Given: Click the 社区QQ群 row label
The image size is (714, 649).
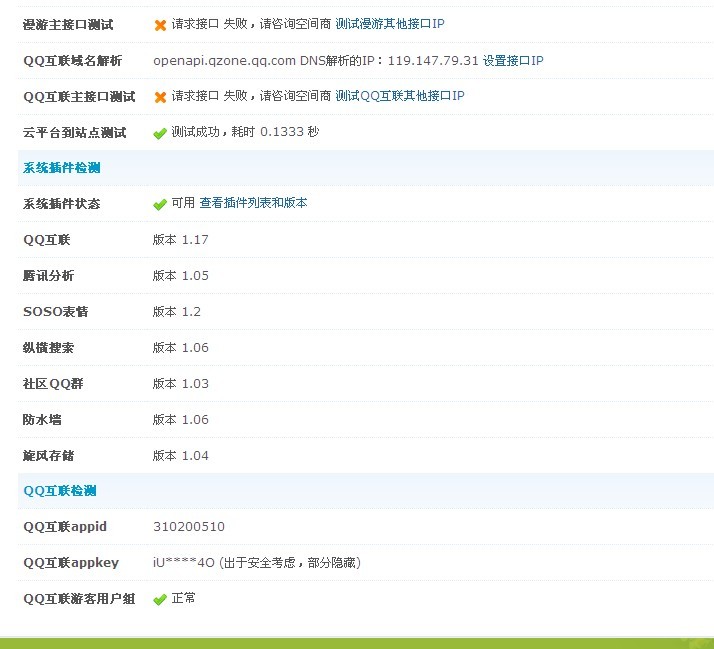Looking at the screenshot, I should click(x=53, y=383).
